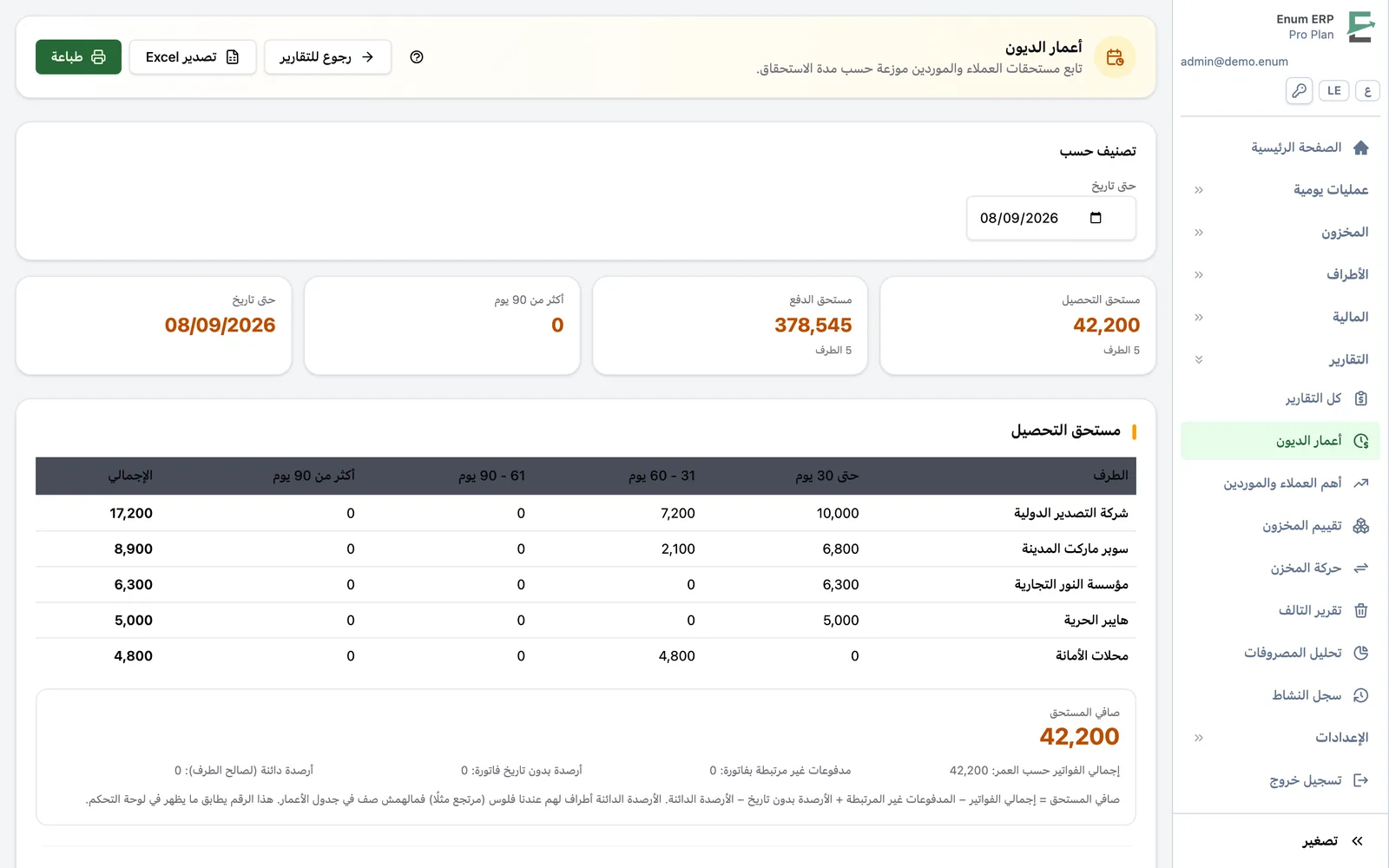Open كل التقارير in sidebar
The image size is (1389, 868).
point(1280,398)
